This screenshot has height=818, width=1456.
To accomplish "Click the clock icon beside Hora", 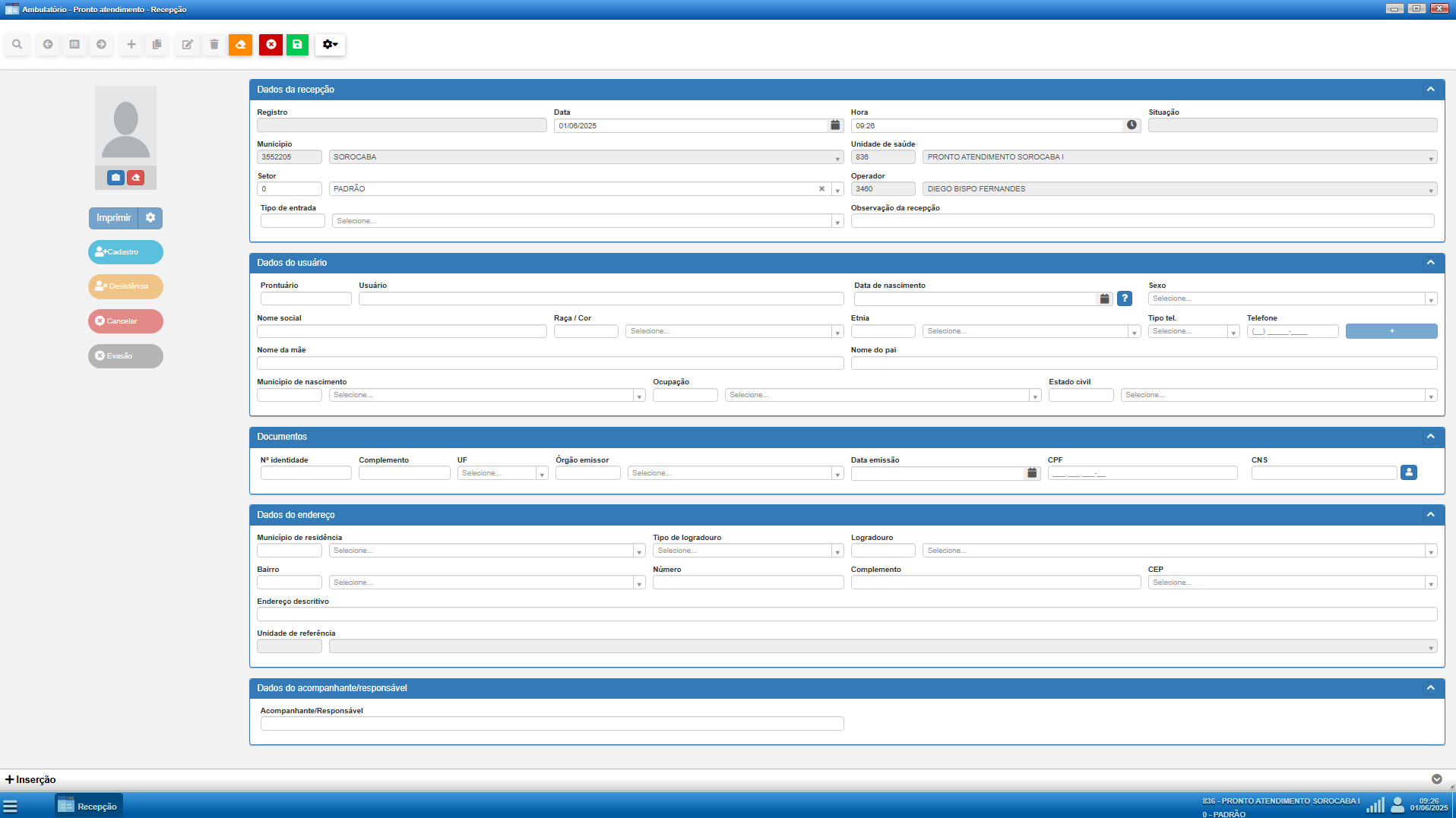I will tap(1132, 125).
